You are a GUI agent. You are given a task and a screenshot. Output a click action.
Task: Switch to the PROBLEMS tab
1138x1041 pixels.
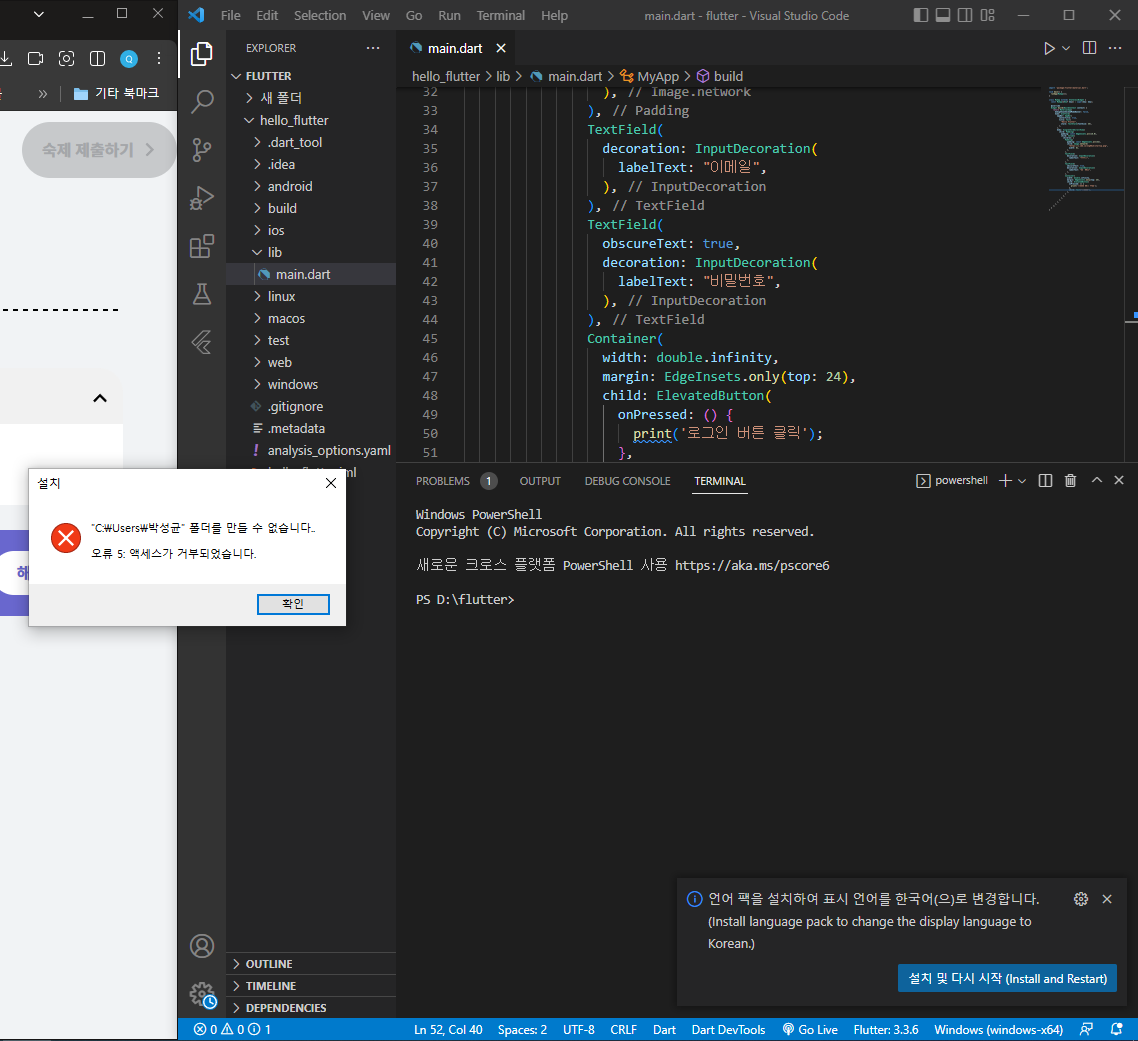click(456, 481)
